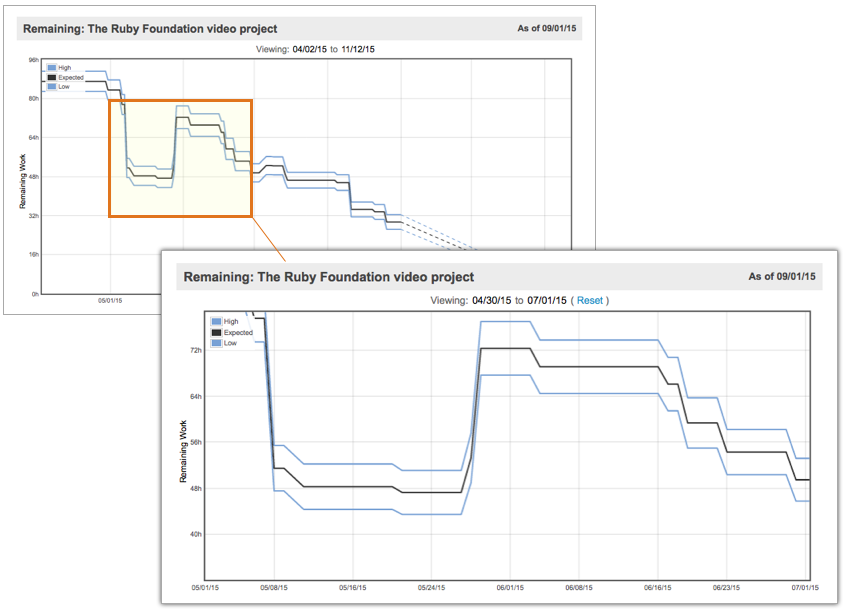Screen dimensions: 844x612
Task: Select the 04/30/15 viewing start date
Action: point(492,300)
